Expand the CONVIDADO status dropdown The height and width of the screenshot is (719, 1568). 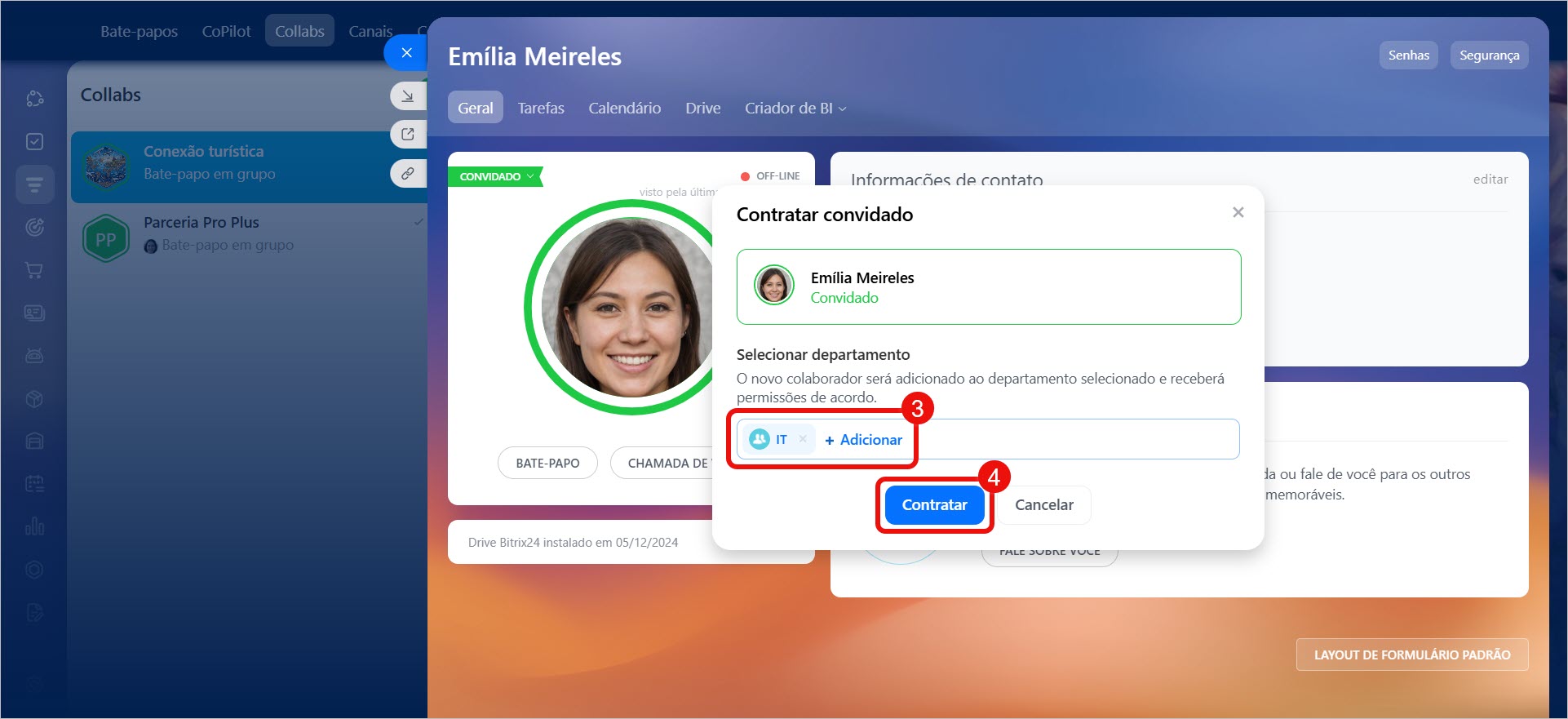point(494,176)
